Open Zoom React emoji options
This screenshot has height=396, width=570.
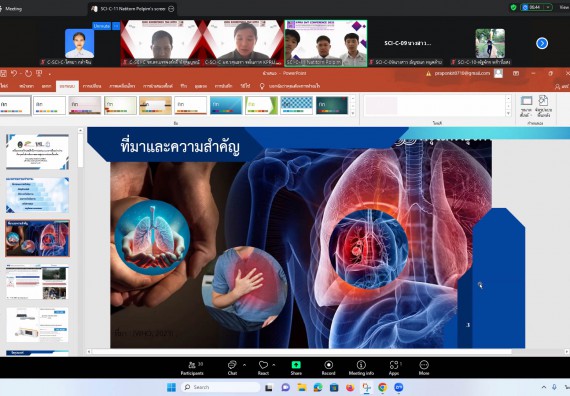click(x=263, y=368)
